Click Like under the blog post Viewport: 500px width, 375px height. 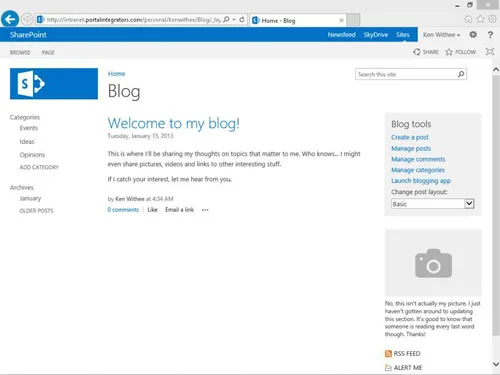[152, 210]
